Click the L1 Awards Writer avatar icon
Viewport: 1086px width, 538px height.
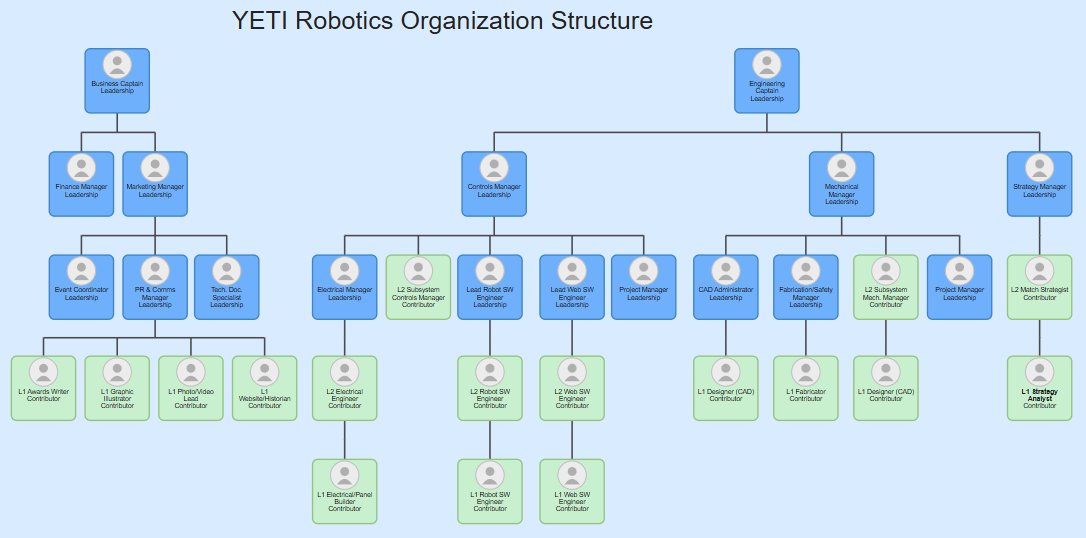click(x=44, y=372)
